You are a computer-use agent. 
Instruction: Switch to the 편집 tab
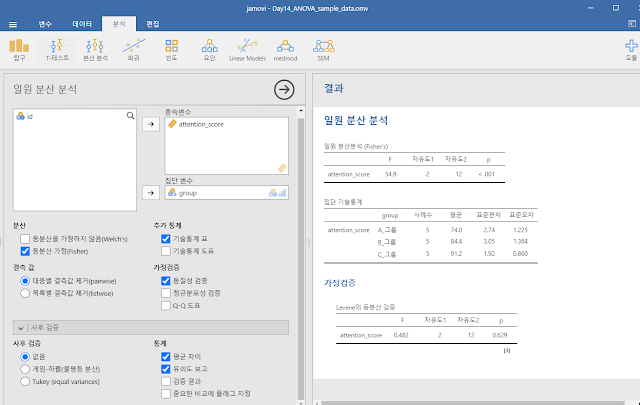pos(153,24)
